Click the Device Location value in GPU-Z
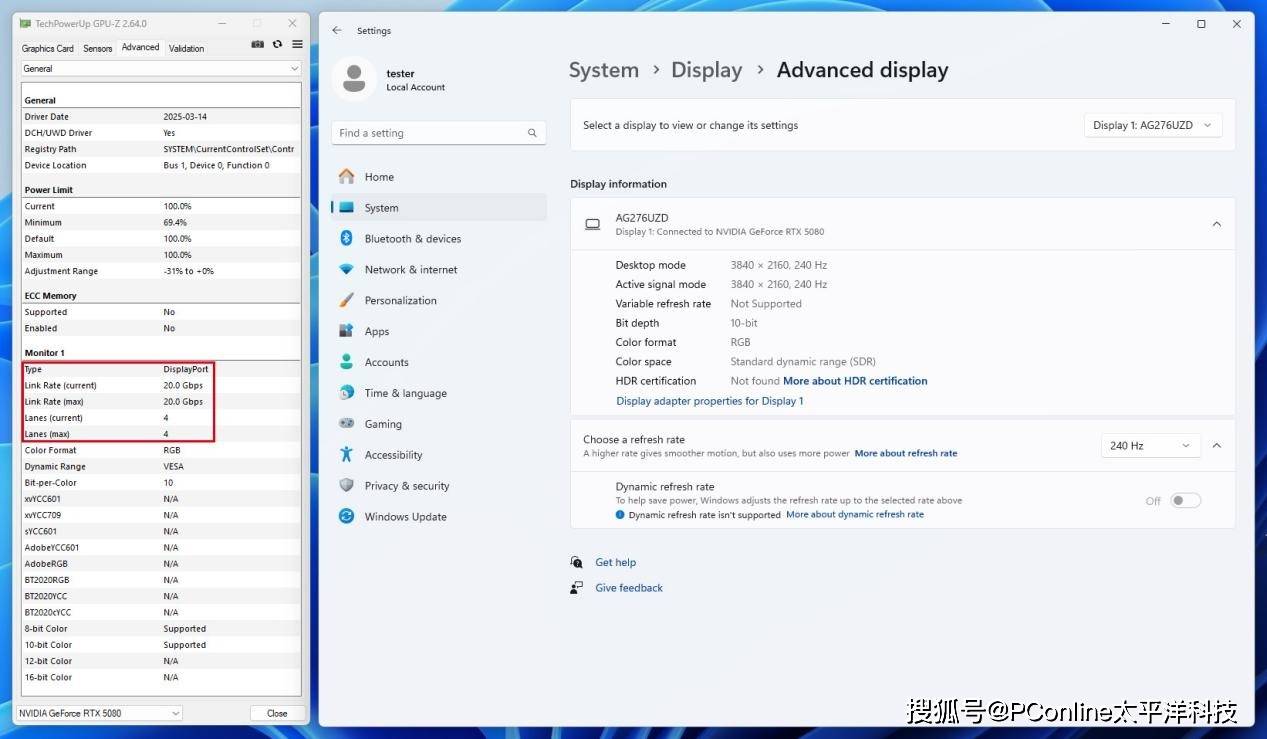 click(x=217, y=165)
